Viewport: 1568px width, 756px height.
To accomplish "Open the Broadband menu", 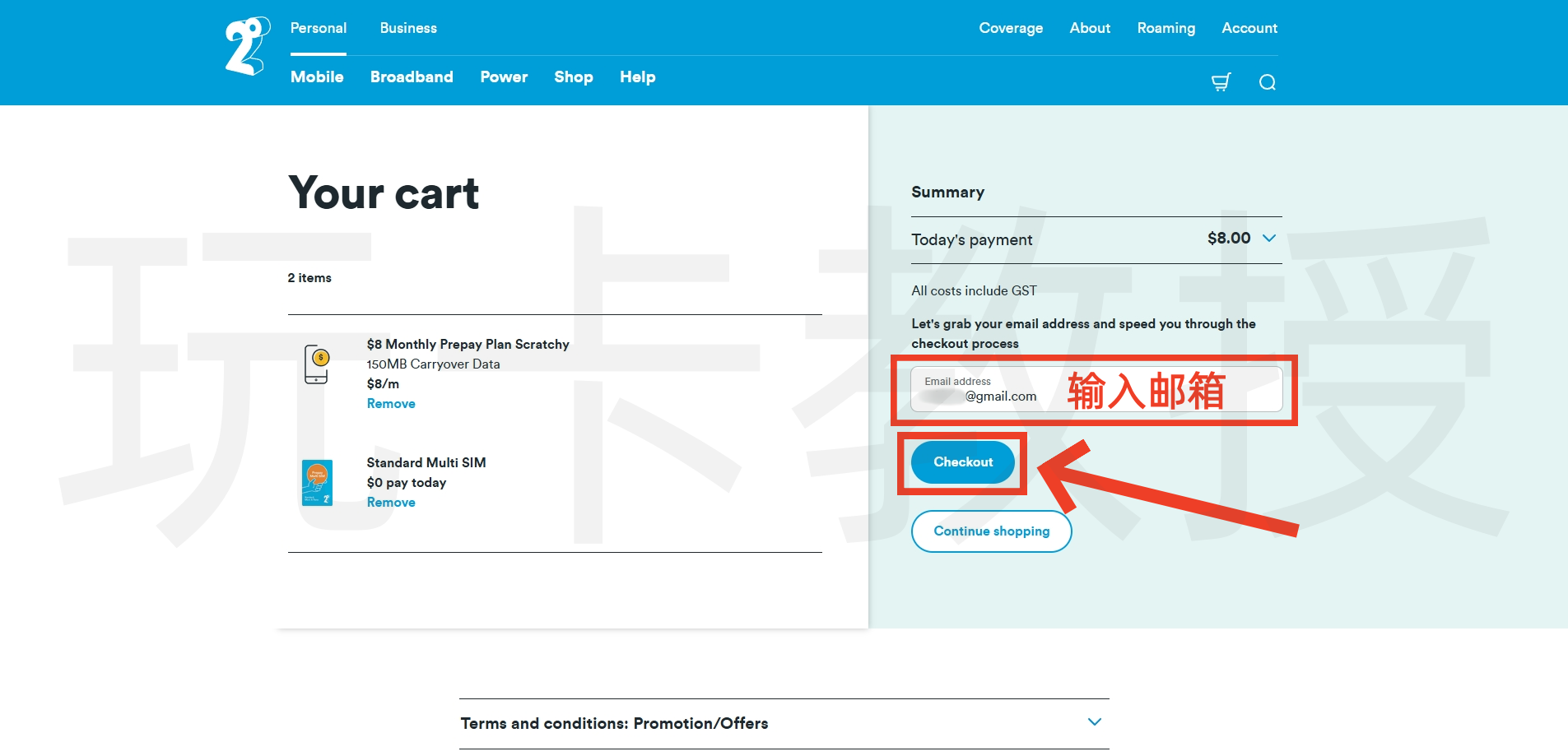I will tap(412, 77).
